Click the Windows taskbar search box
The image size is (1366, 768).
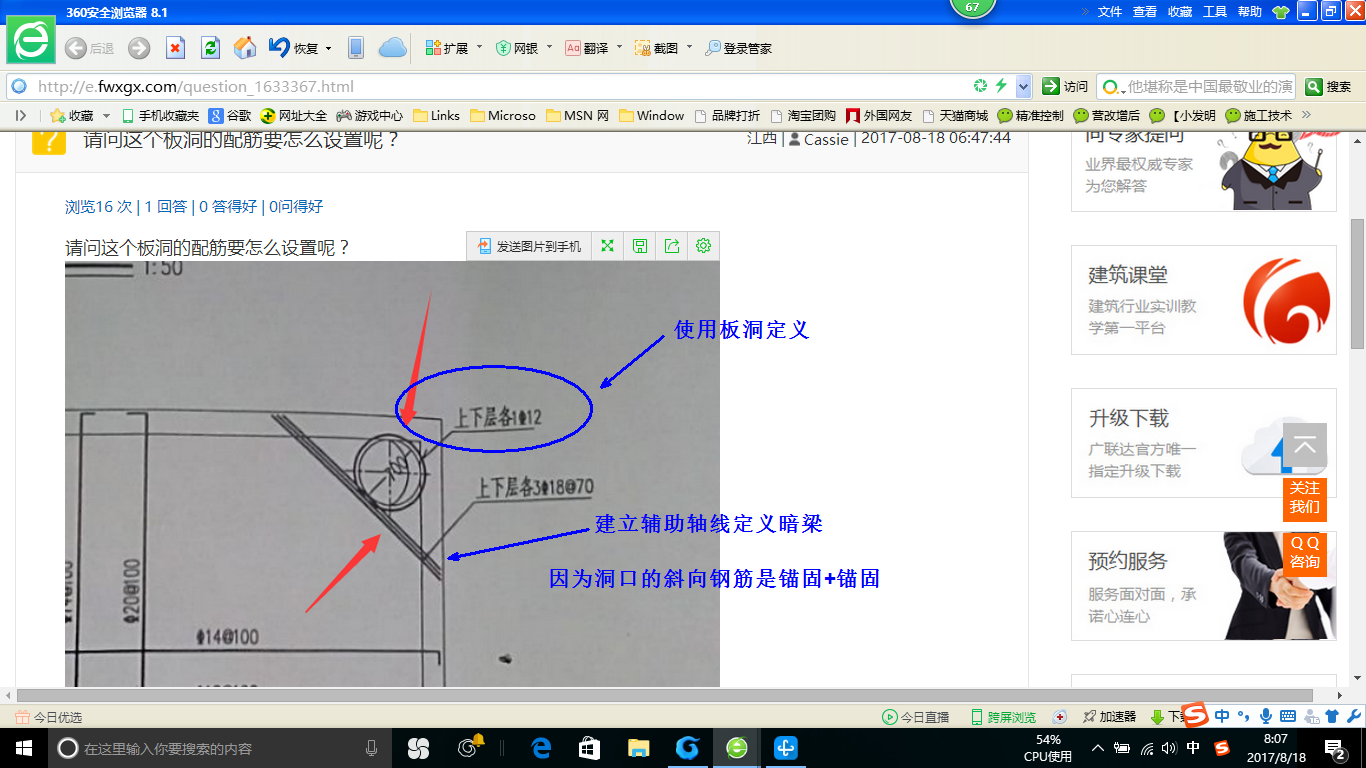coord(219,748)
